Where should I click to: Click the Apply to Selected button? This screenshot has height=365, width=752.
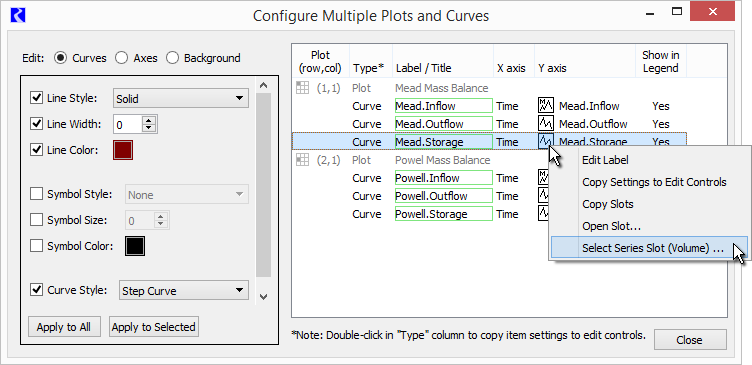tap(153, 327)
